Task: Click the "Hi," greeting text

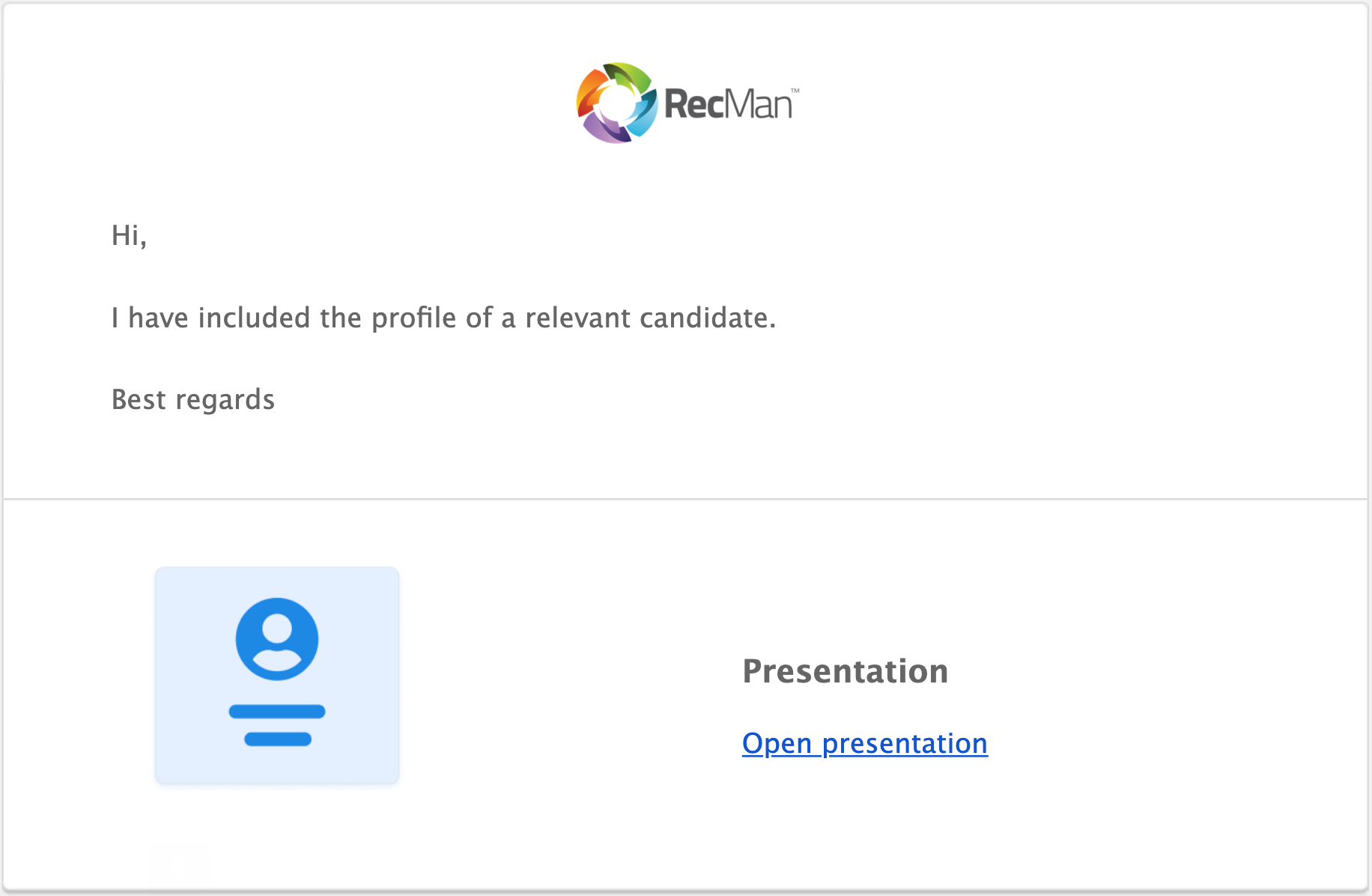Action: pos(129,235)
